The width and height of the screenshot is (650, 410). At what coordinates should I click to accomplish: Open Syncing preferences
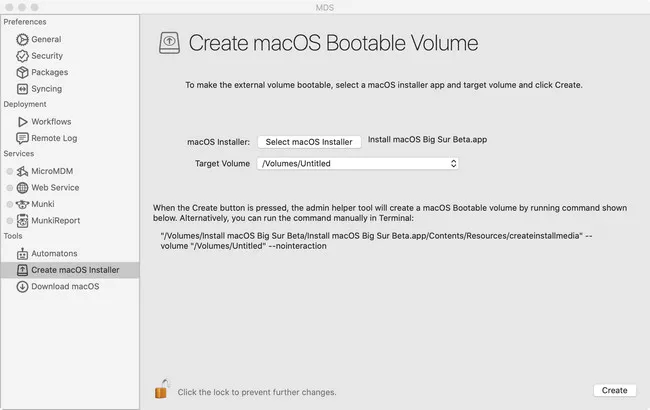[46, 89]
